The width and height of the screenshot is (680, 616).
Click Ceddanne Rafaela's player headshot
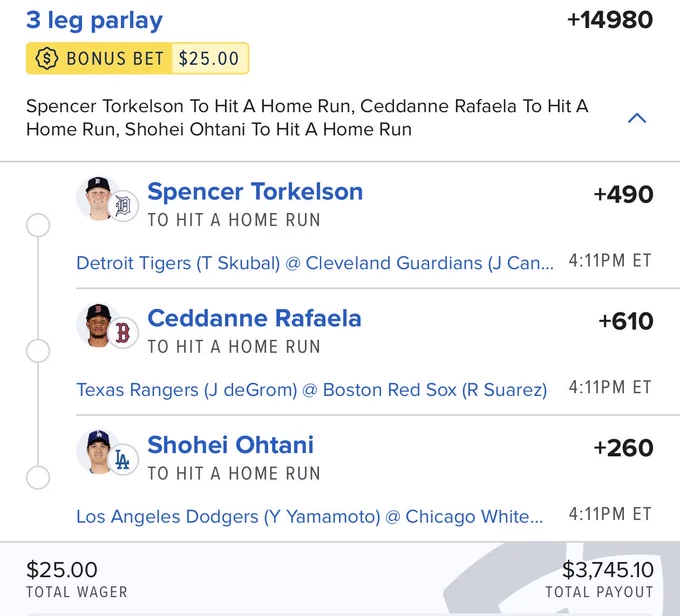tap(98, 325)
